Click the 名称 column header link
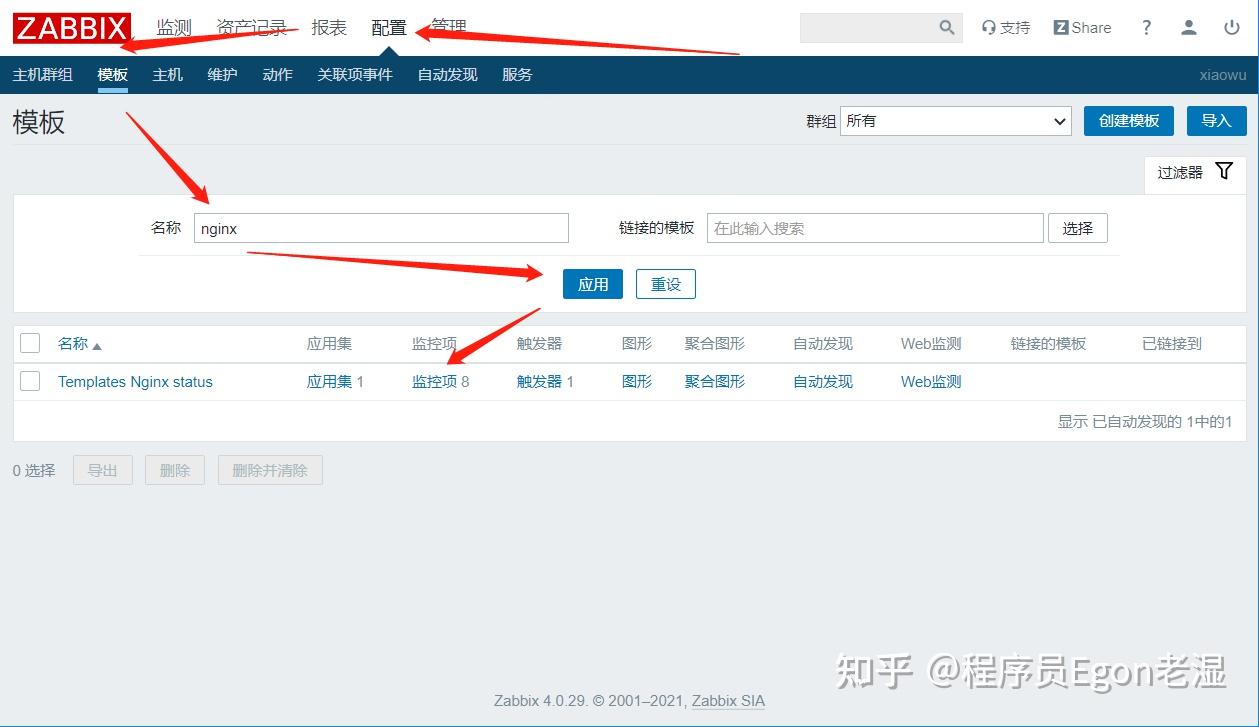 (x=73, y=344)
